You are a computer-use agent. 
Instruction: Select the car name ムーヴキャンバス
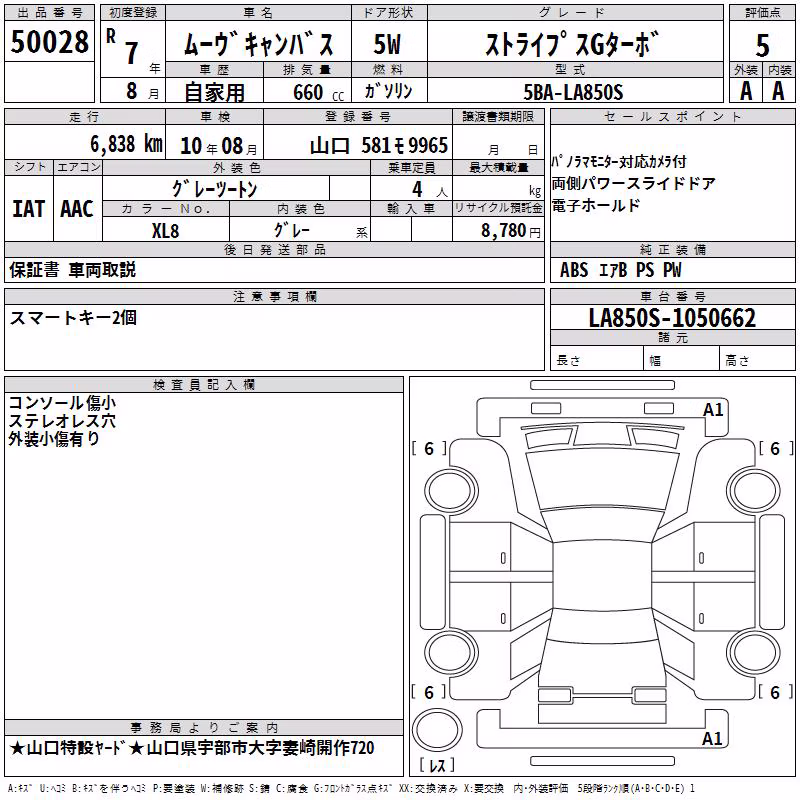click(258, 44)
